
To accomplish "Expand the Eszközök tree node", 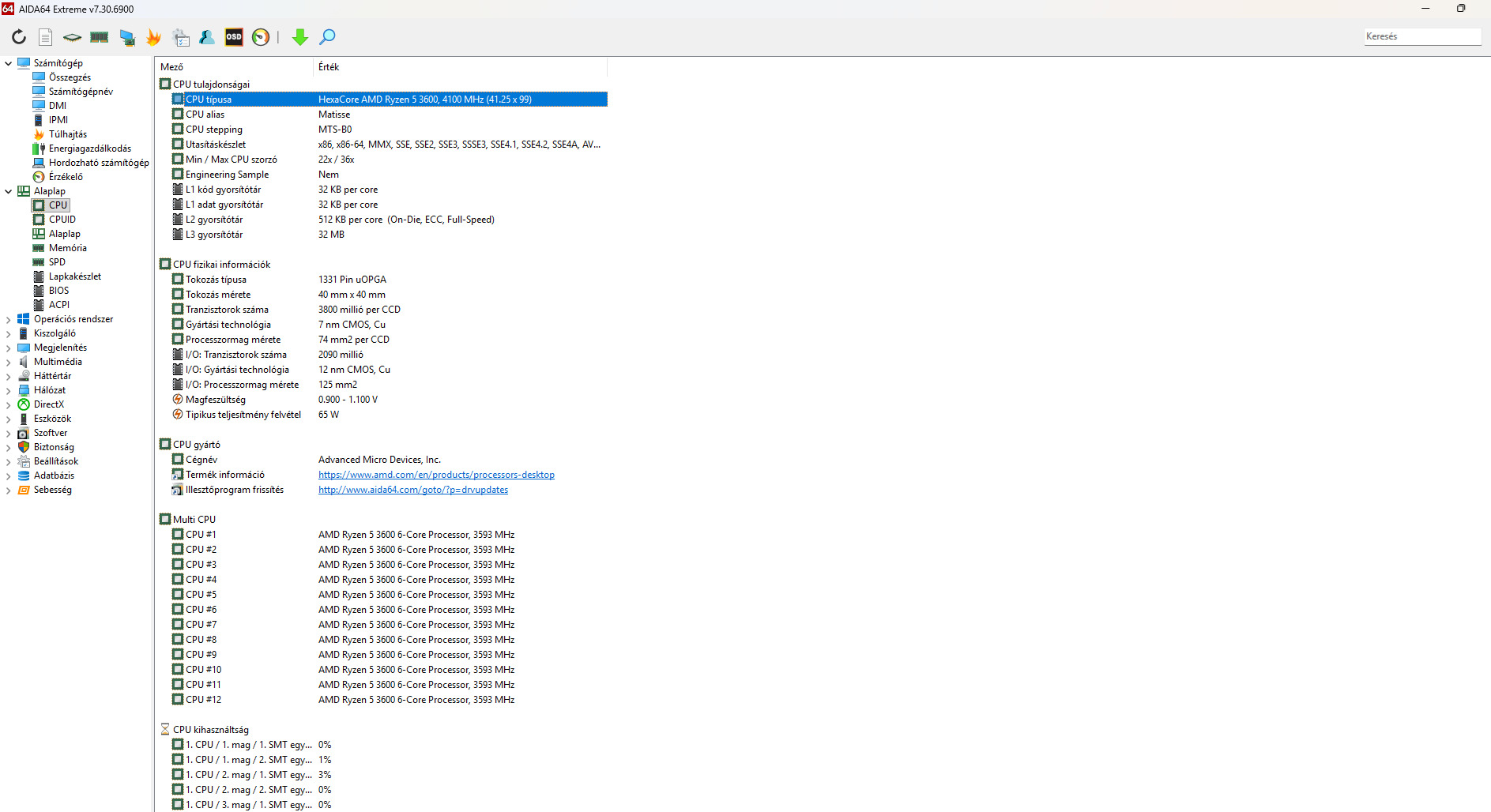I will coord(9,419).
